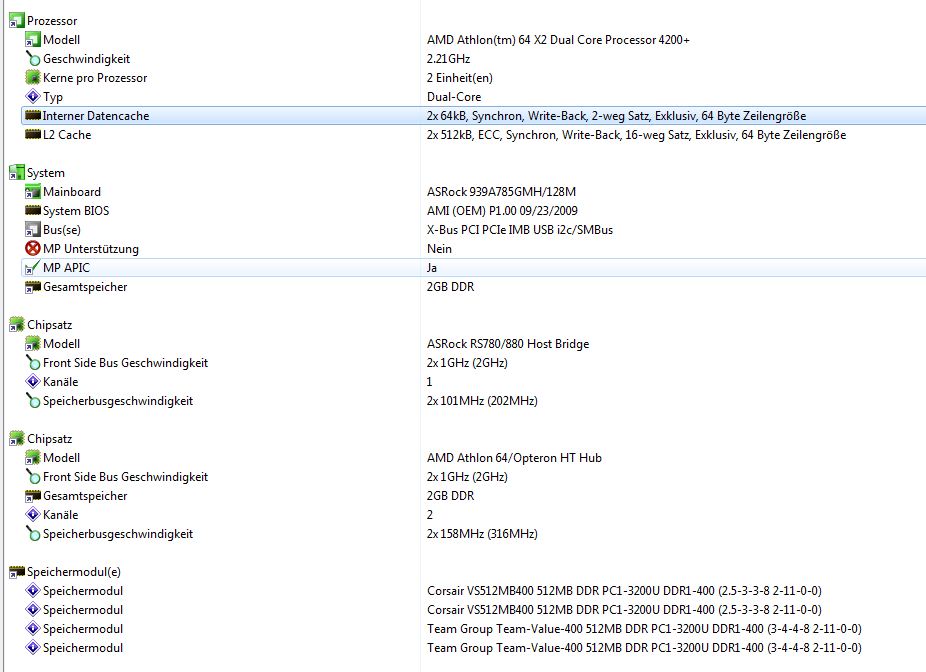Click the diamond icon beside Typ
This screenshot has height=672, width=926.
pos(33,97)
